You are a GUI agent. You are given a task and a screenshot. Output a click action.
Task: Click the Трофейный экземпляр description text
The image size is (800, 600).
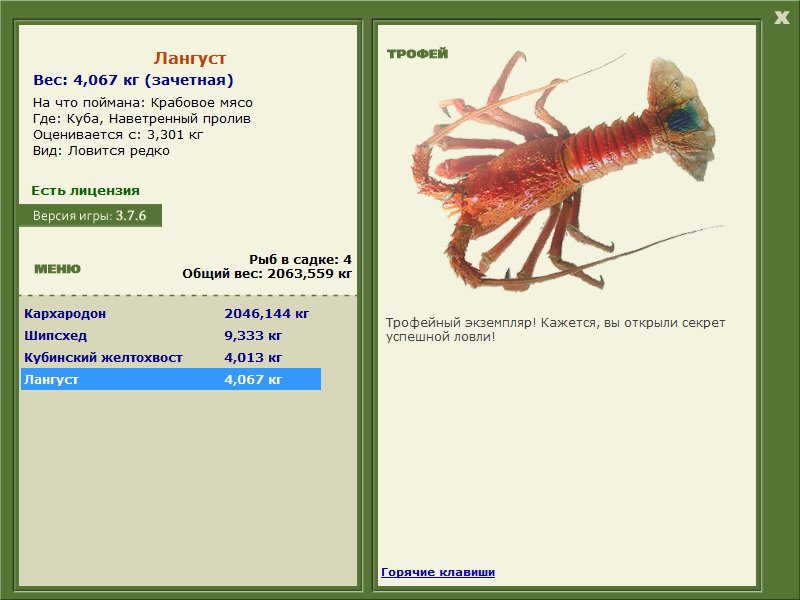(555, 330)
